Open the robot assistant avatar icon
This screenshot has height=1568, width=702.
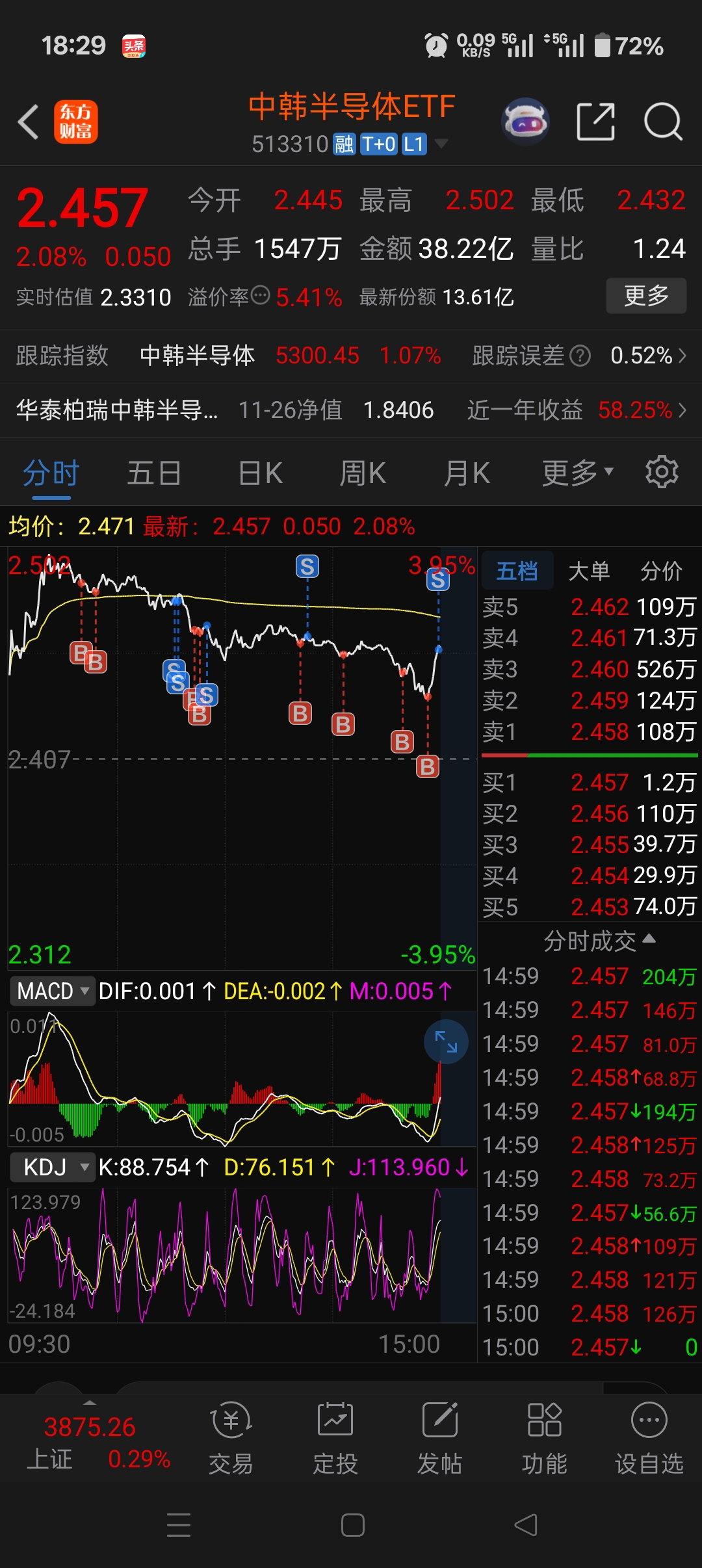[x=525, y=121]
